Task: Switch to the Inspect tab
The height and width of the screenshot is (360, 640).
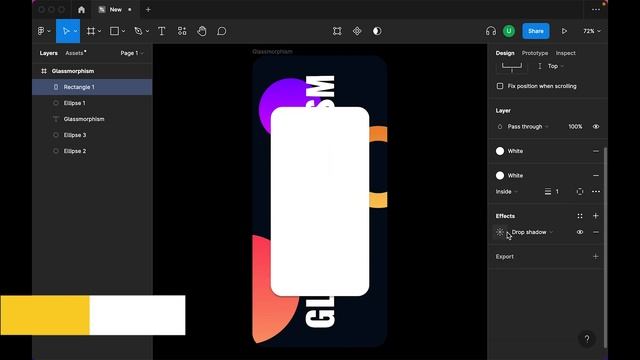Action: 565,53
